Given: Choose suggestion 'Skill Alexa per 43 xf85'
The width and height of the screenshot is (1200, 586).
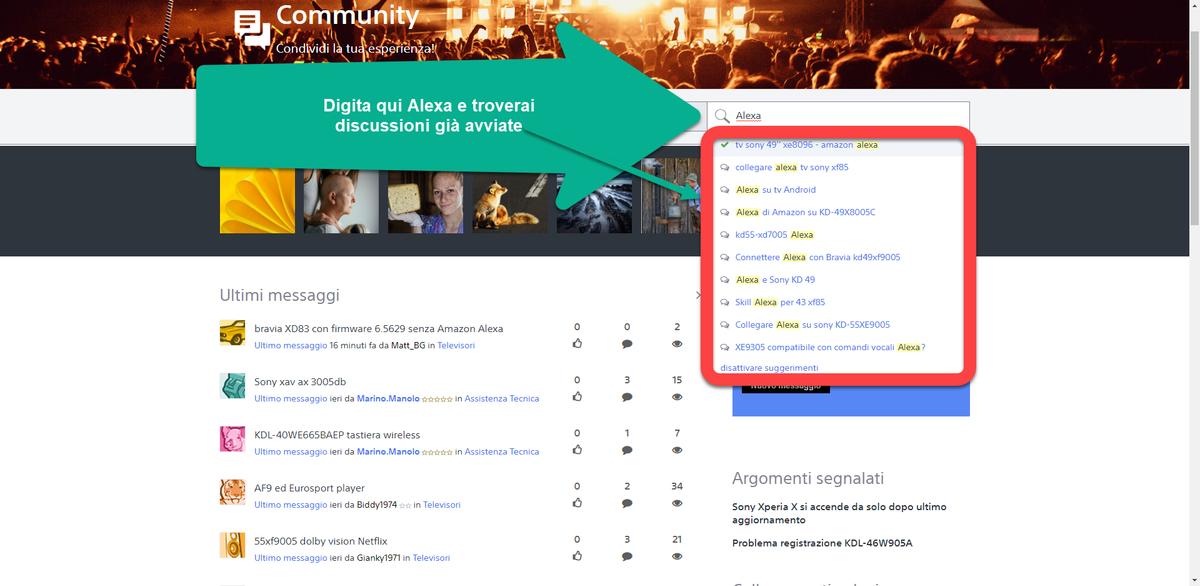Looking at the screenshot, I should [779, 302].
